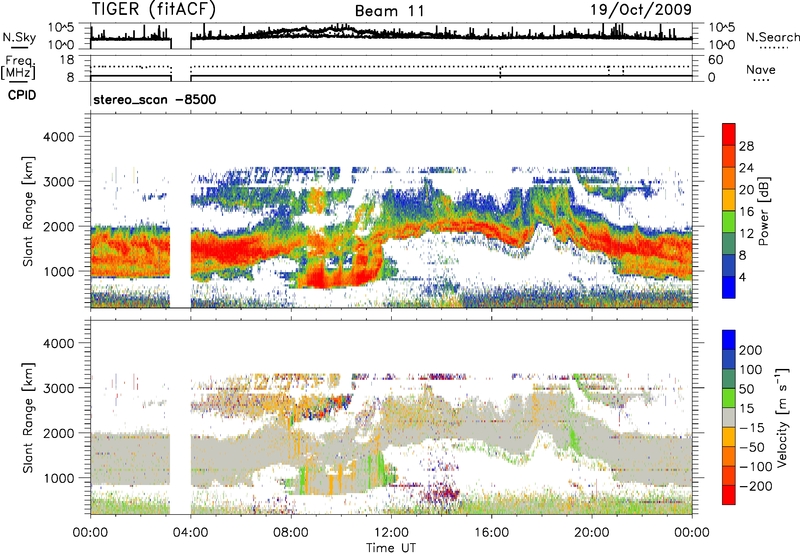
Task: Click the '04:00' time axis label
Action: (x=190, y=533)
